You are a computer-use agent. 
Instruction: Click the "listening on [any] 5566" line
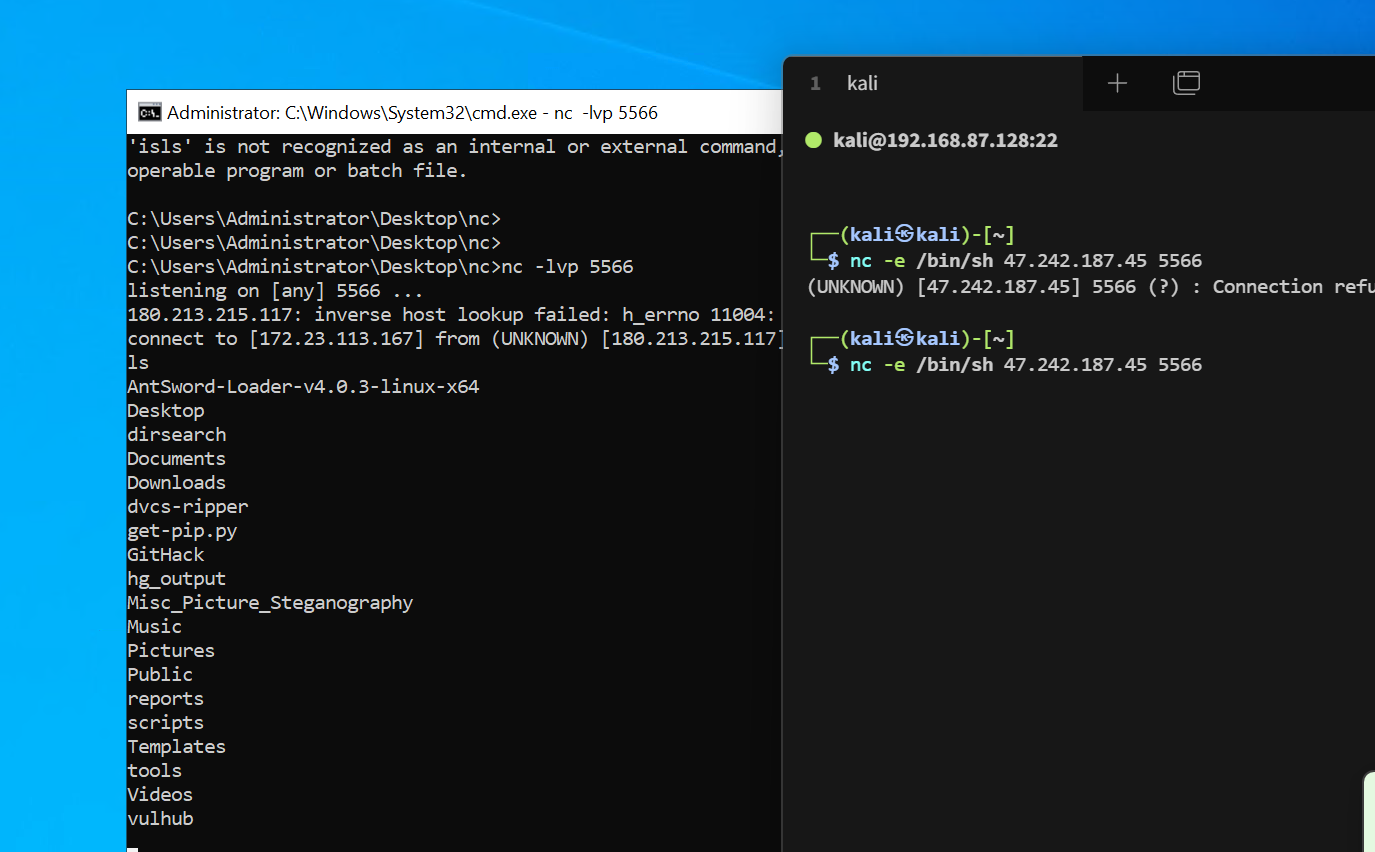275,291
